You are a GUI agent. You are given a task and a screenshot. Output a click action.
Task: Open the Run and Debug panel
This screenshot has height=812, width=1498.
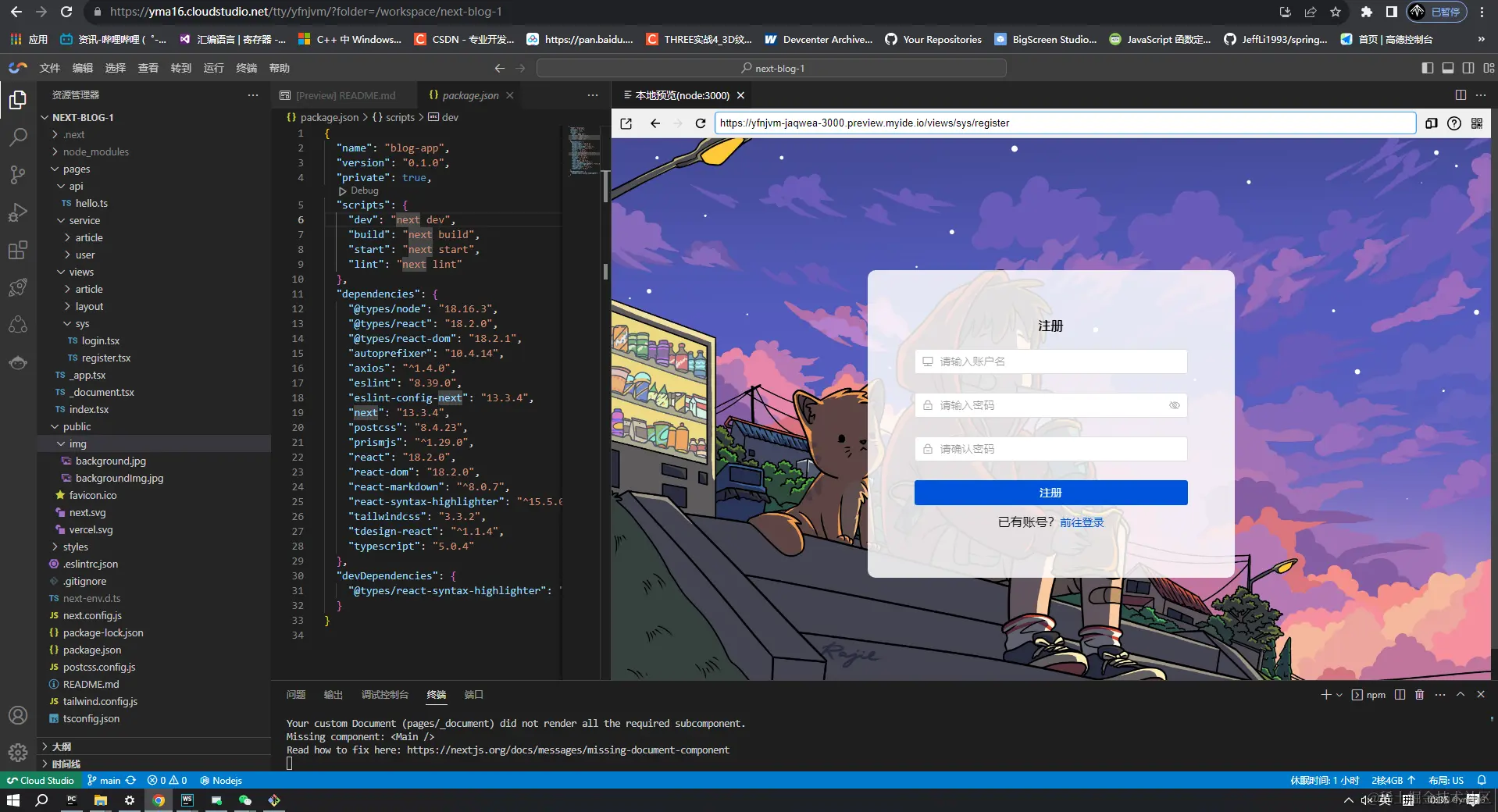point(17,212)
